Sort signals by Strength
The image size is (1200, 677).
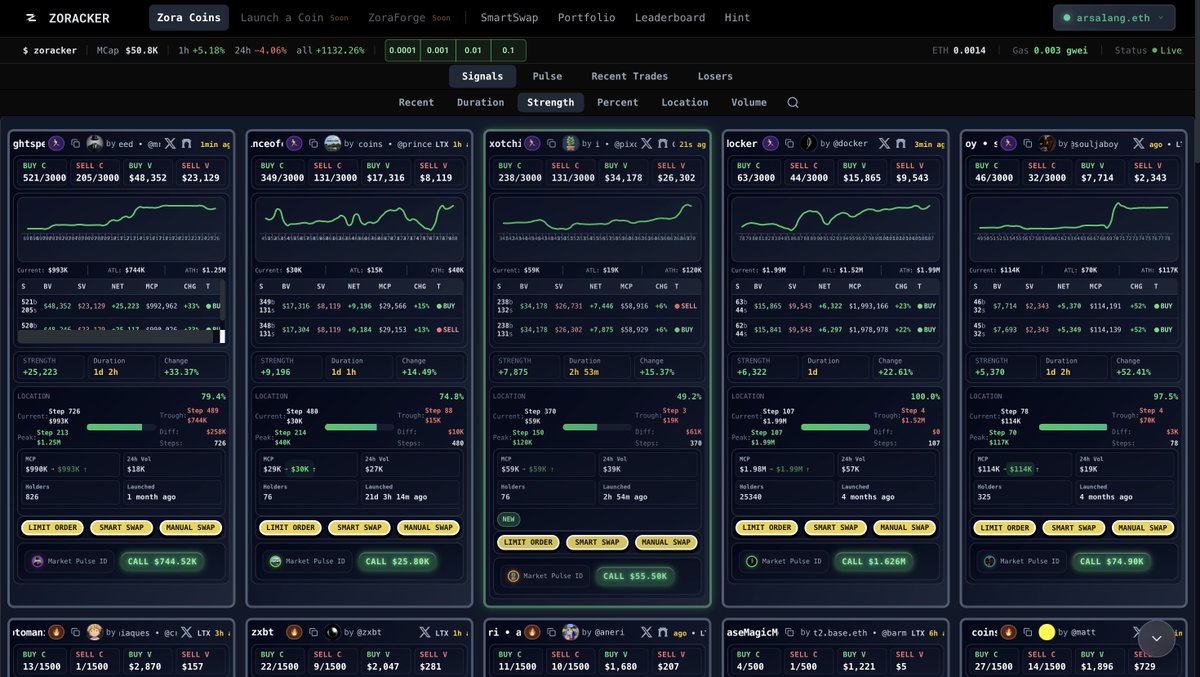[x=551, y=102]
